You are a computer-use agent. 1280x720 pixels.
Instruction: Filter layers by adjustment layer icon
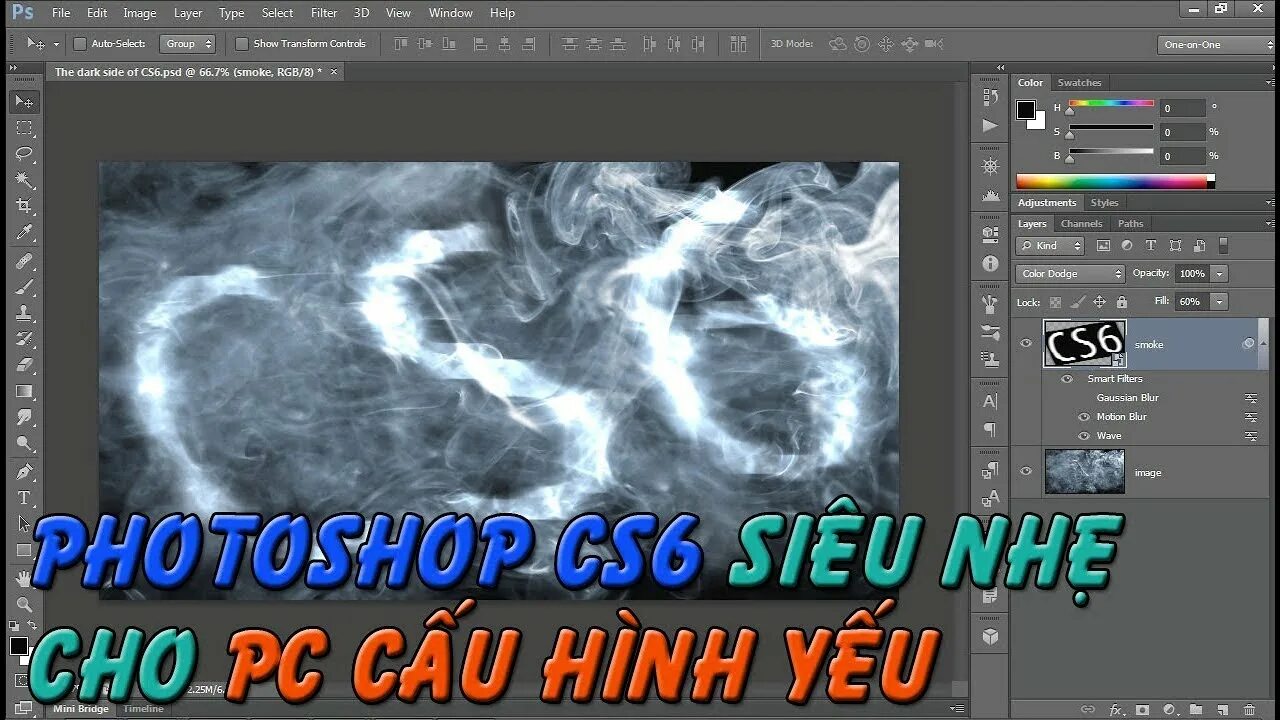tap(1127, 245)
